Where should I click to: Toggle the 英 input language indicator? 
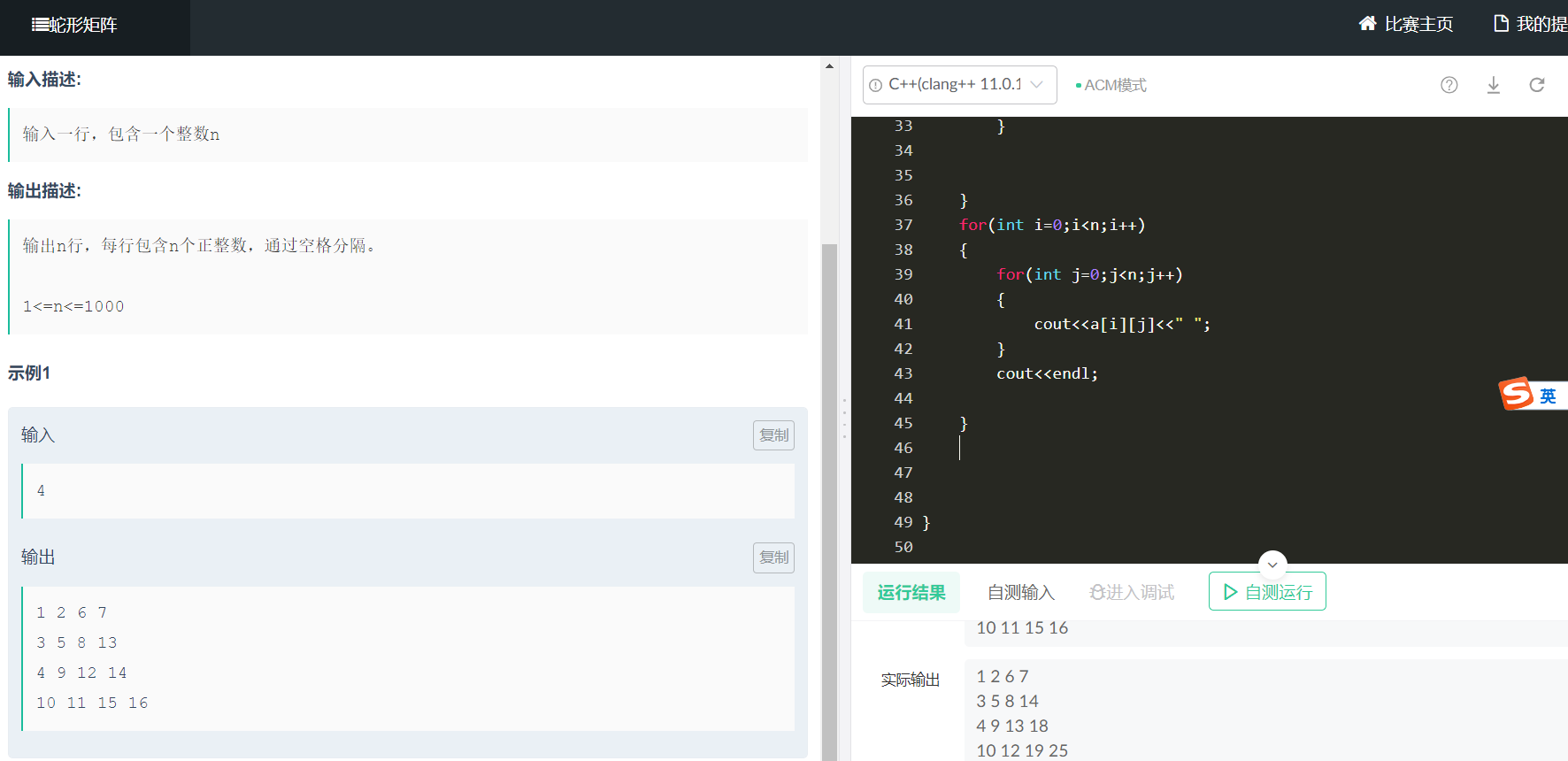pyautogui.click(x=1548, y=396)
